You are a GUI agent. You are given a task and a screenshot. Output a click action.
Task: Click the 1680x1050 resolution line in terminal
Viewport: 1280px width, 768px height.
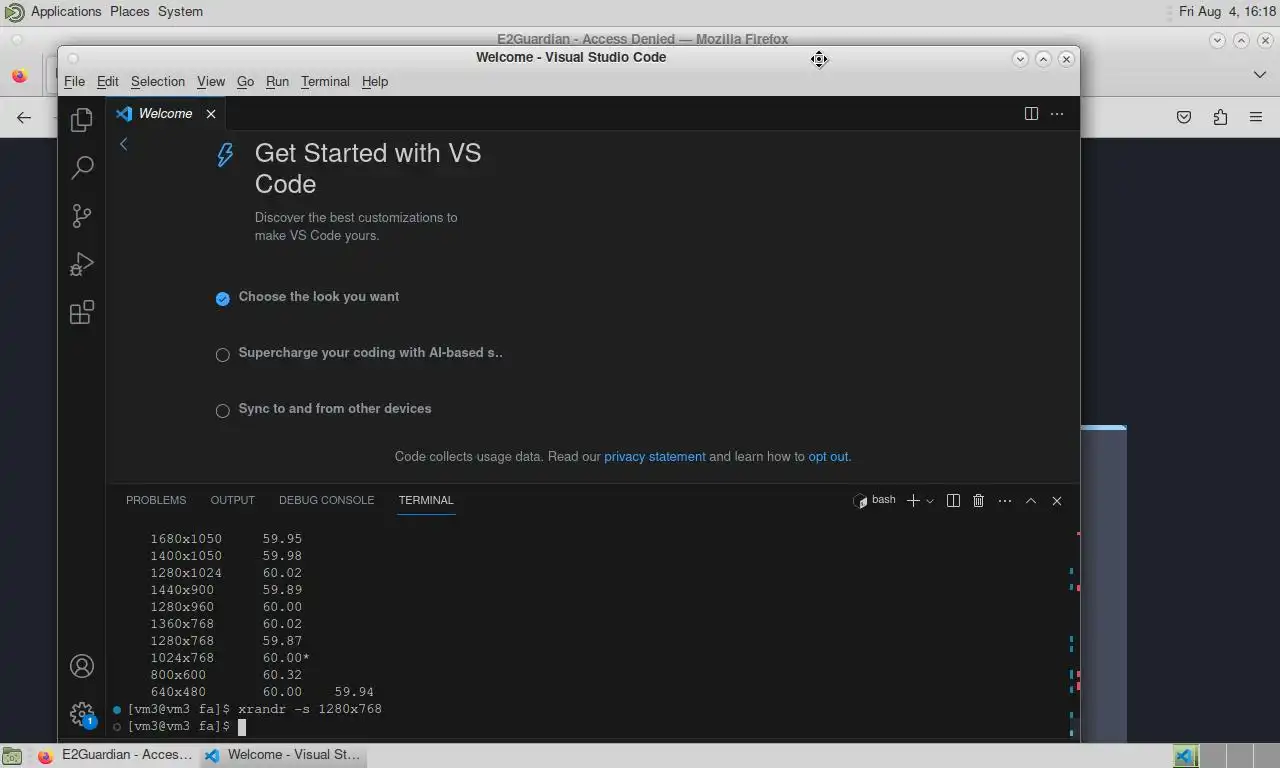click(226, 539)
